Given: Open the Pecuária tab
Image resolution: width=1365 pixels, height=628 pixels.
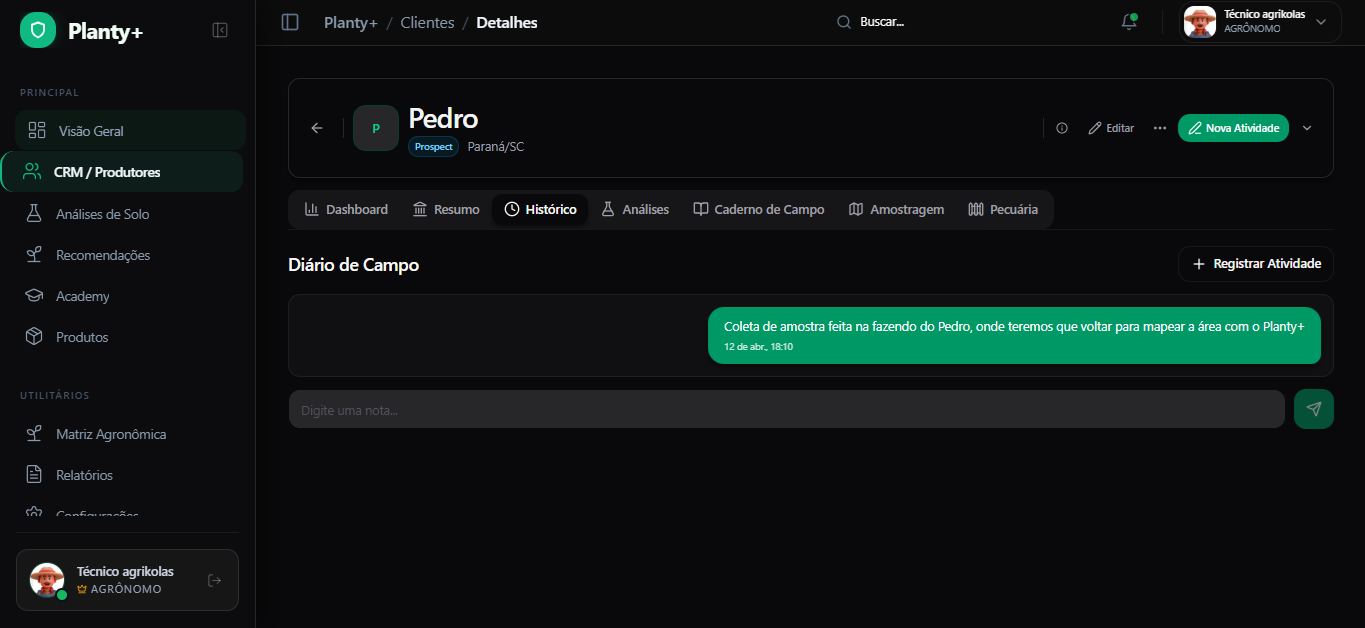Looking at the screenshot, I should pyautogui.click(x=1003, y=210).
